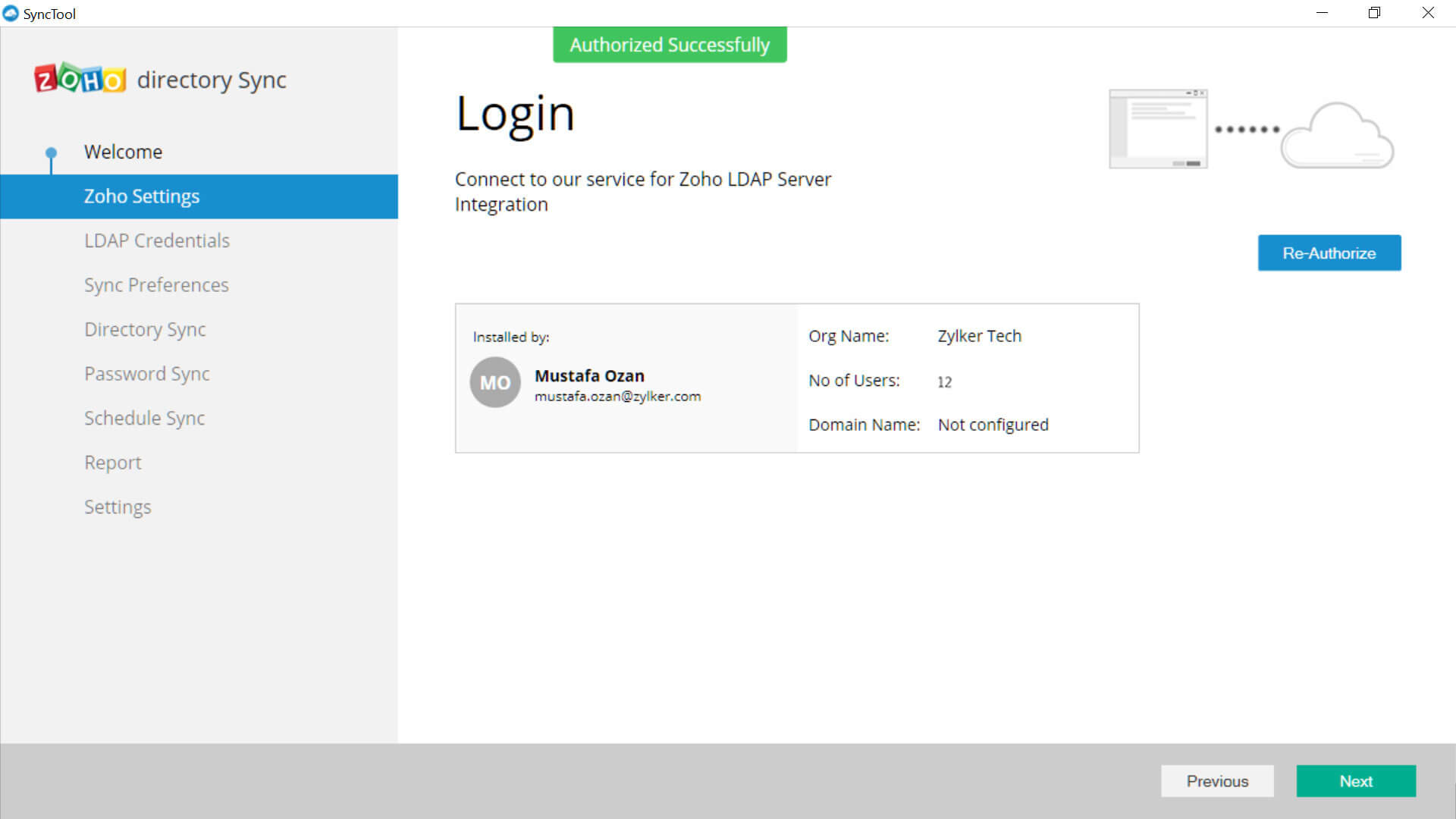Click the SyncTool title bar icon
Viewport: 1456px width, 819px height.
click(11, 14)
